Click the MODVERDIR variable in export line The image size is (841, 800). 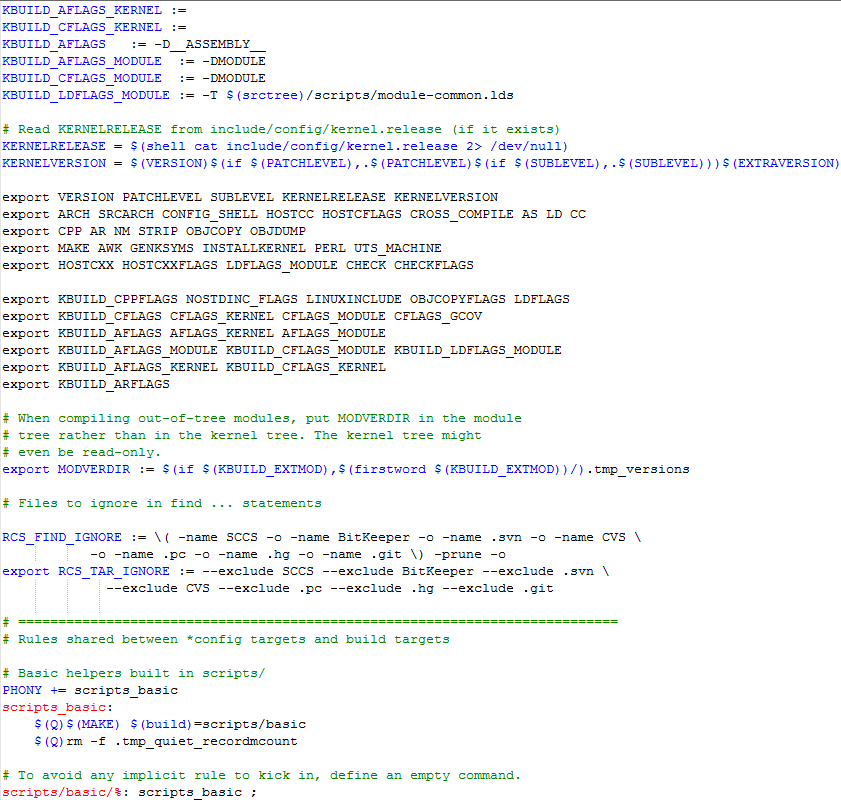(x=94, y=470)
